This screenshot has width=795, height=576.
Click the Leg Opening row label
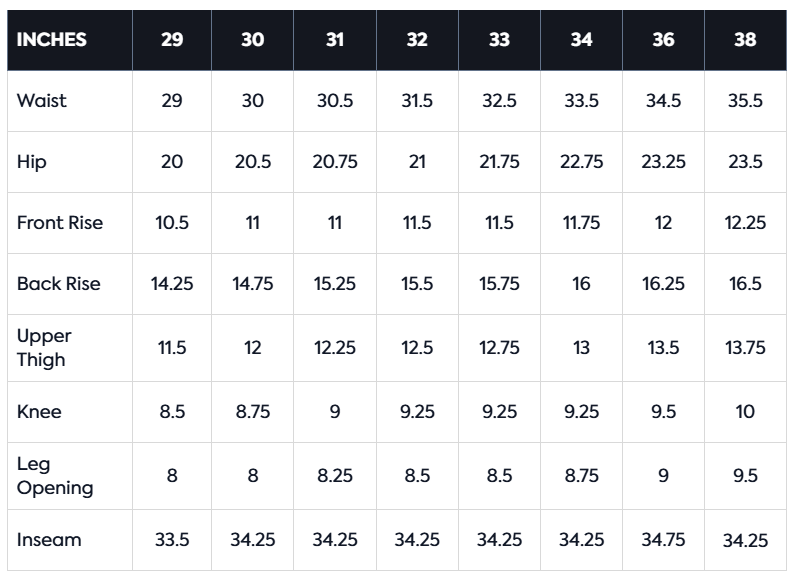pyautogui.click(x=55, y=476)
